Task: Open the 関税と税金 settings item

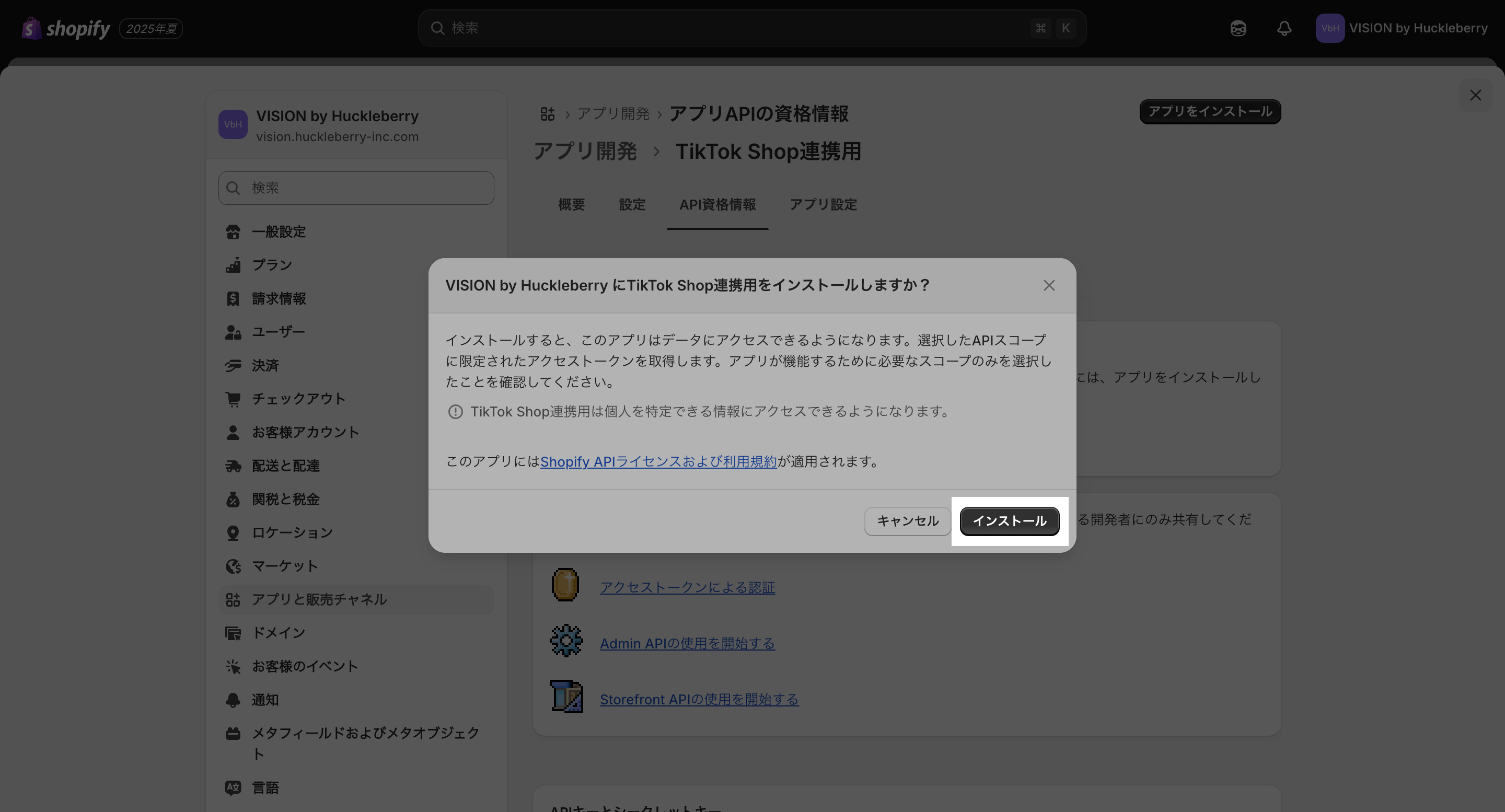Action: click(x=356, y=499)
